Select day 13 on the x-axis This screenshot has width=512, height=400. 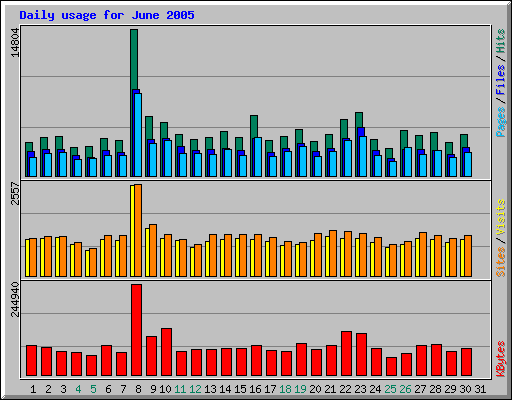coord(210,389)
